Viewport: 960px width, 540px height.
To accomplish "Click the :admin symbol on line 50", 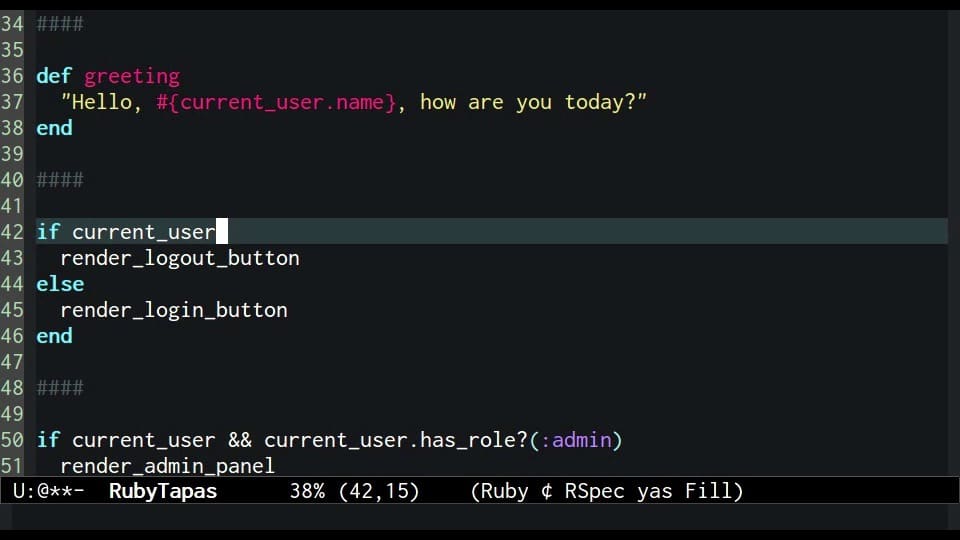I will (576, 440).
